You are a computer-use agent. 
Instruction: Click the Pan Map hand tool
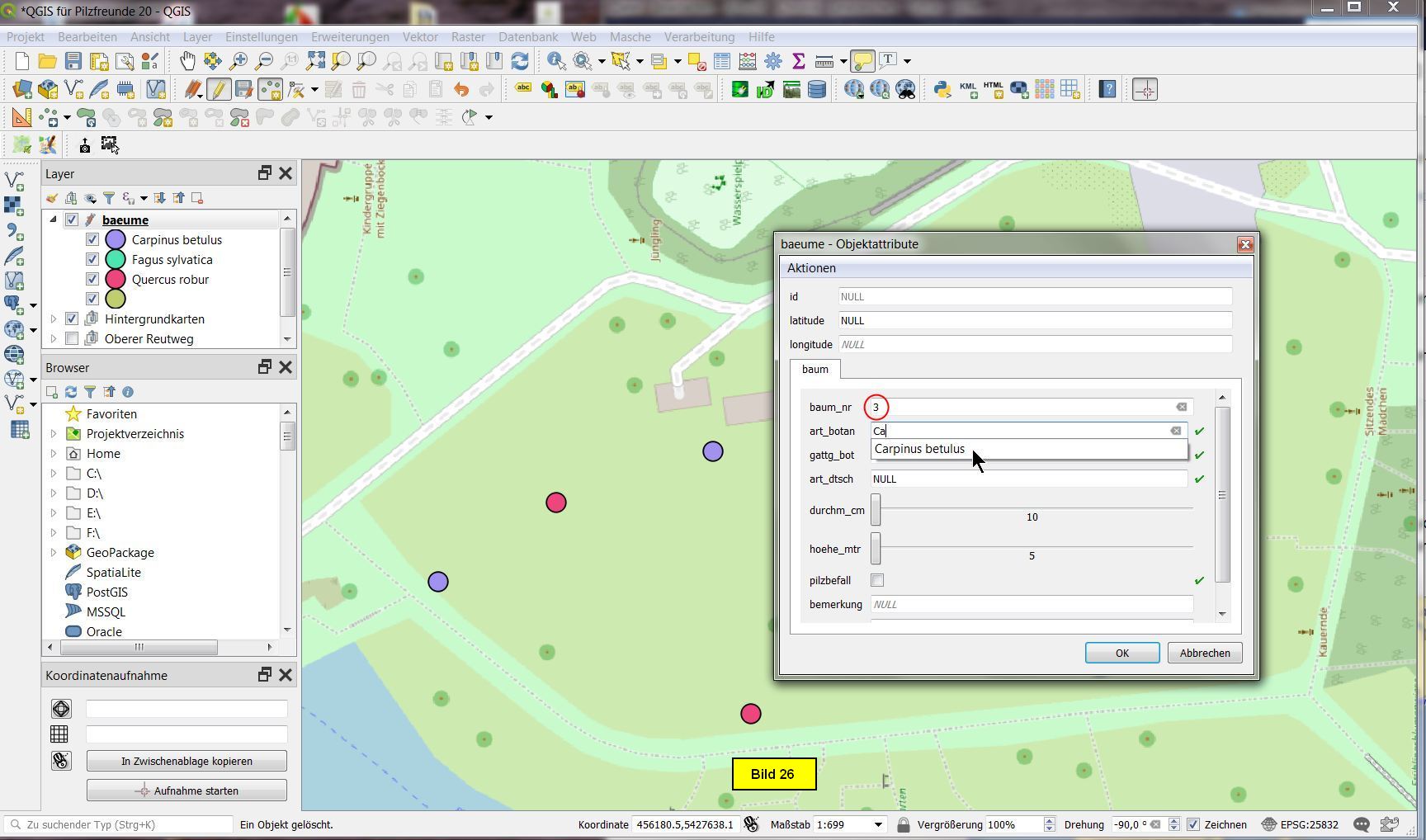[x=187, y=61]
